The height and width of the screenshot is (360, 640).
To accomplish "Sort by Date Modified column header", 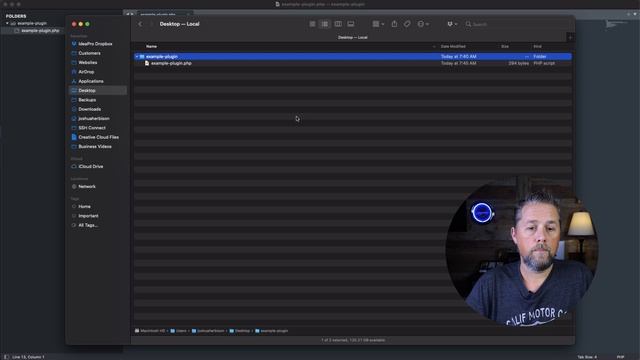I will pos(453,47).
